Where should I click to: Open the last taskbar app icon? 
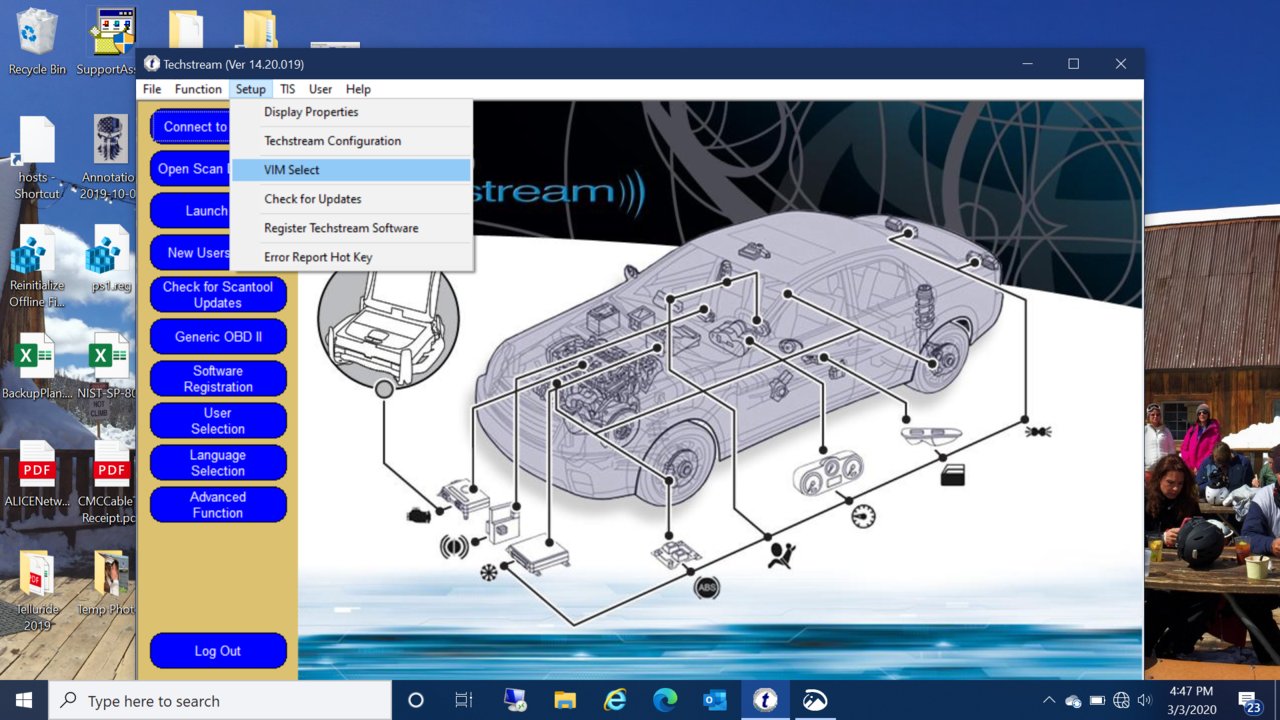pos(815,700)
